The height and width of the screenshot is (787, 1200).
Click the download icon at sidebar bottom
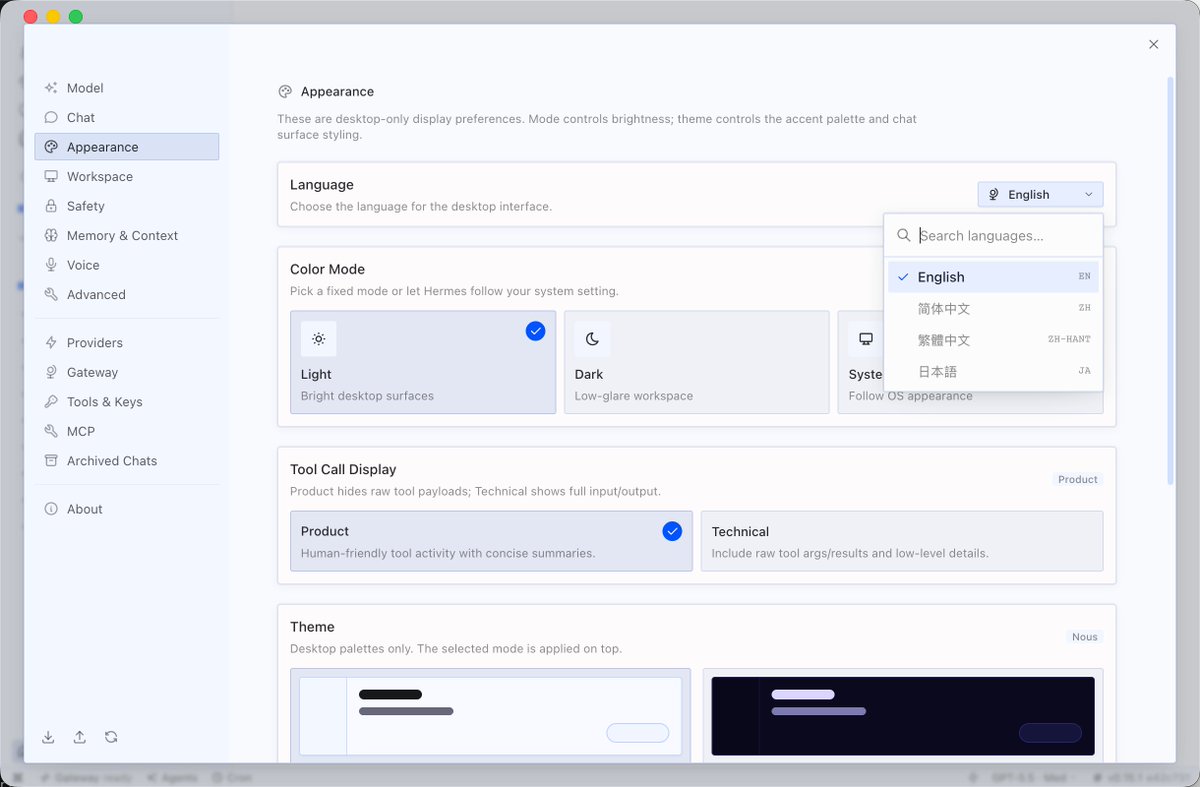tap(48, 737)
